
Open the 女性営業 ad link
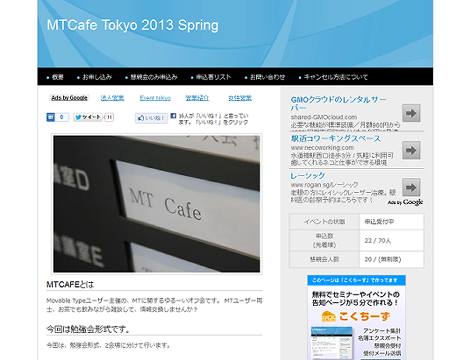[x=240, y=98]
